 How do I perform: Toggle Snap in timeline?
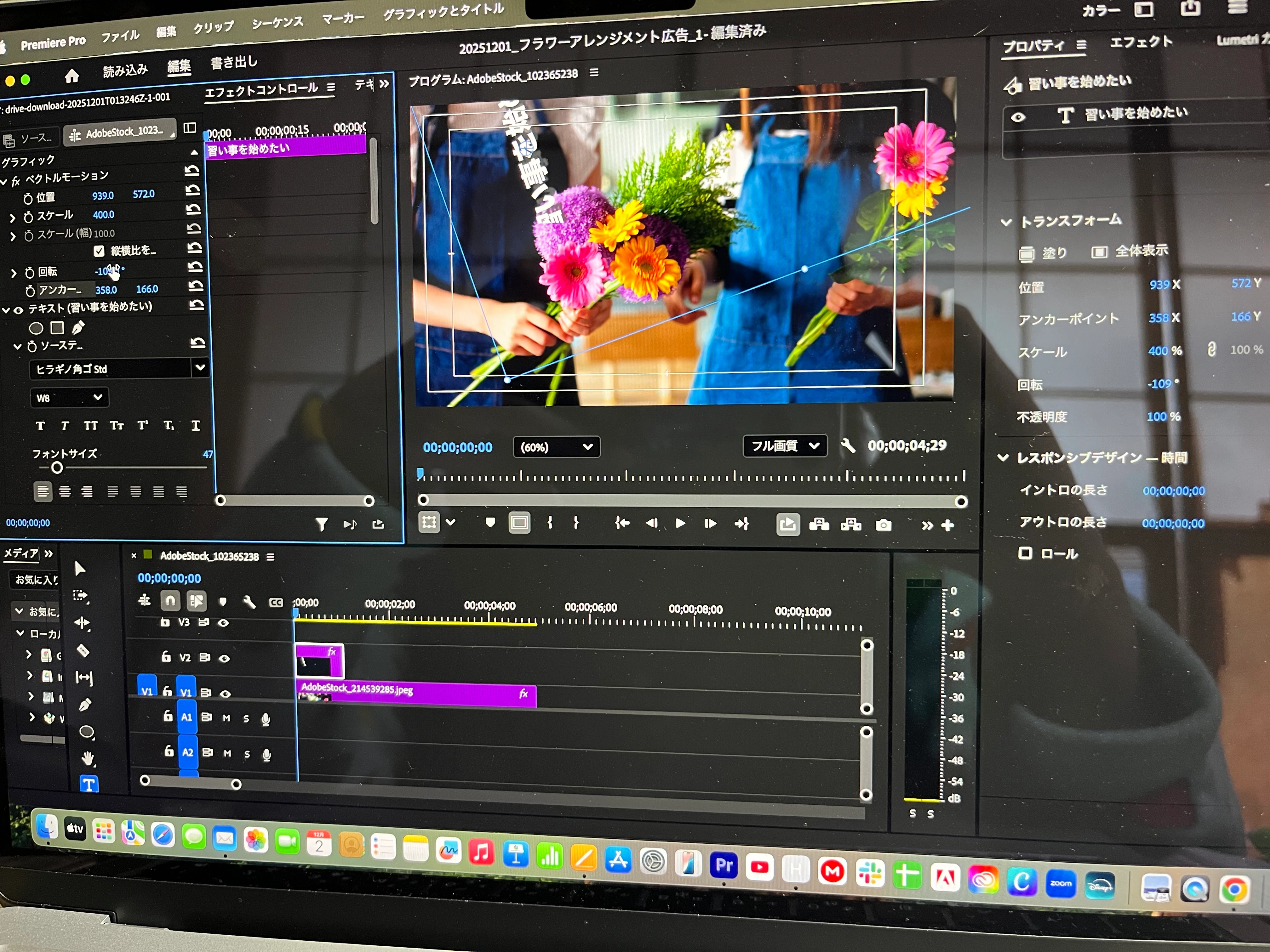(x=170, y=600)
